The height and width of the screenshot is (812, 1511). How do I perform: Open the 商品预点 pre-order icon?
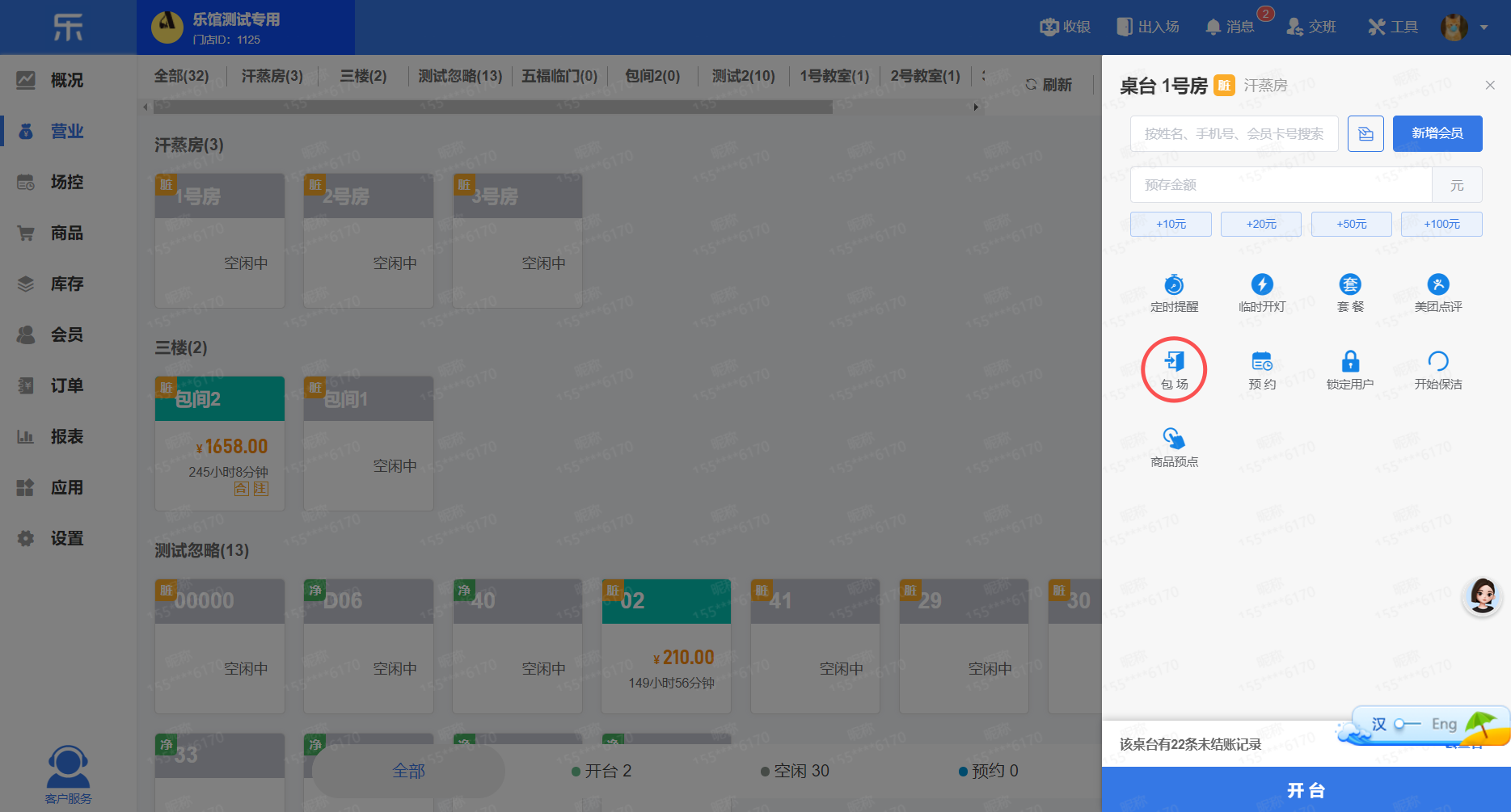[x=1174, y=438]
